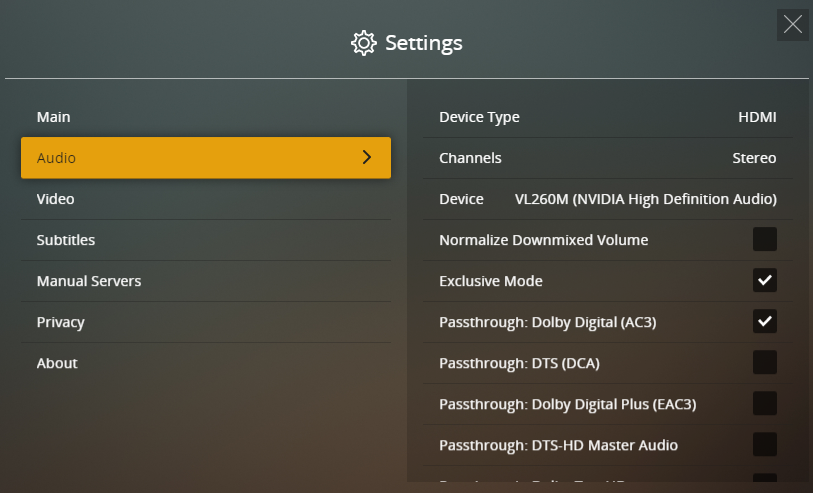Disable Passthrough: Dolby Digital (AC3) checkbox
The image size is (813, 493).
765,321
